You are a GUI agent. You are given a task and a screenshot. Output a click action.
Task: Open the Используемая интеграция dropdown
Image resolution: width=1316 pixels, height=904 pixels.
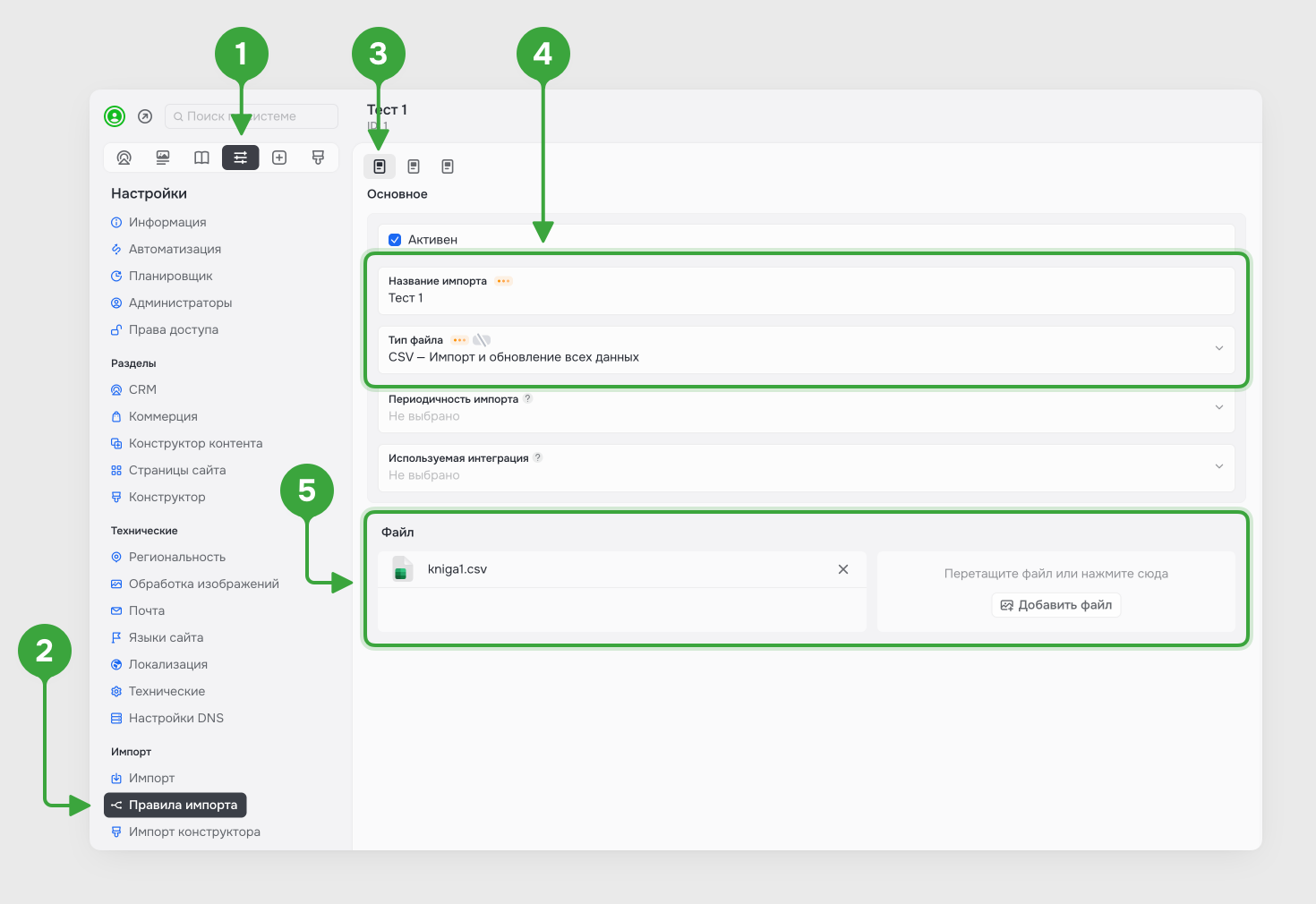point(1218,466)
